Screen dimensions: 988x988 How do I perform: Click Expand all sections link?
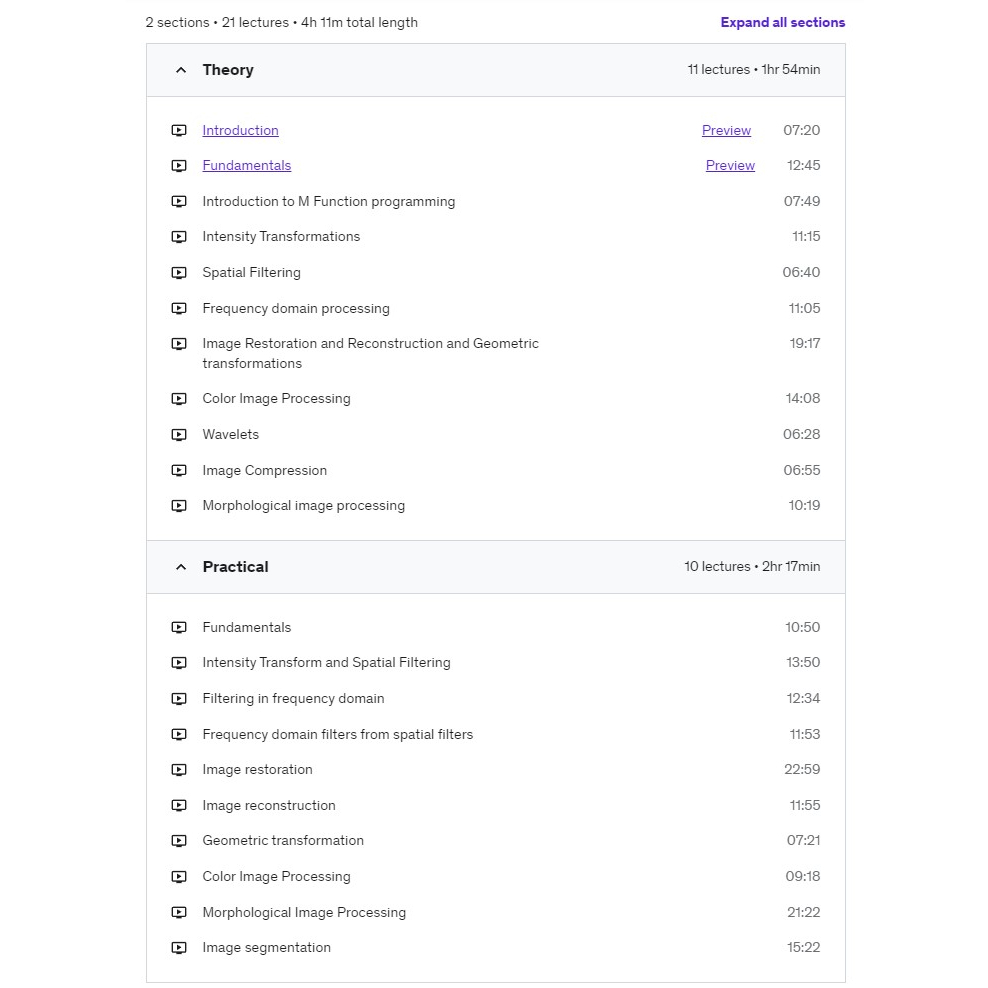(782, 22)
